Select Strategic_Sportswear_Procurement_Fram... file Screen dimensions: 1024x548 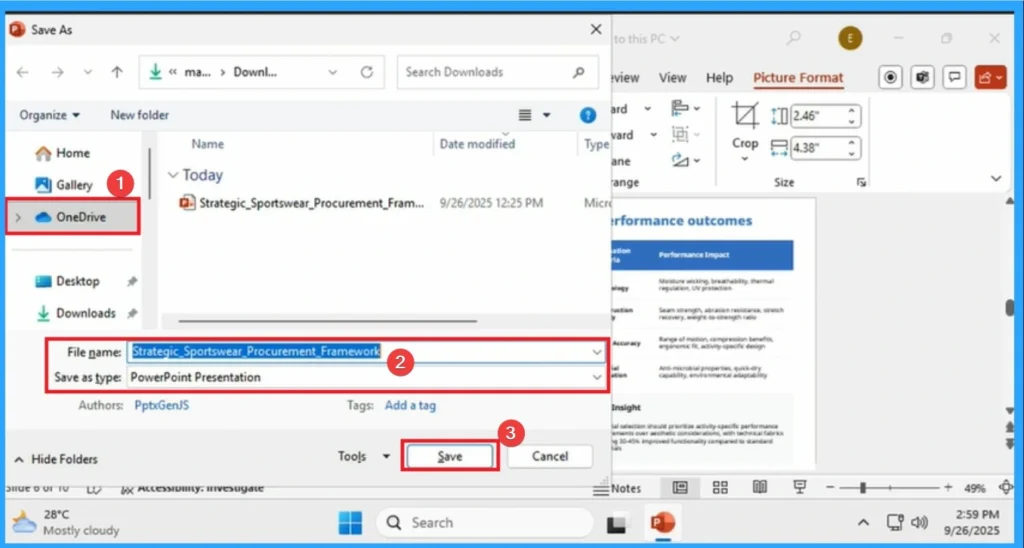pyautogui.click(x=302, y=203)
